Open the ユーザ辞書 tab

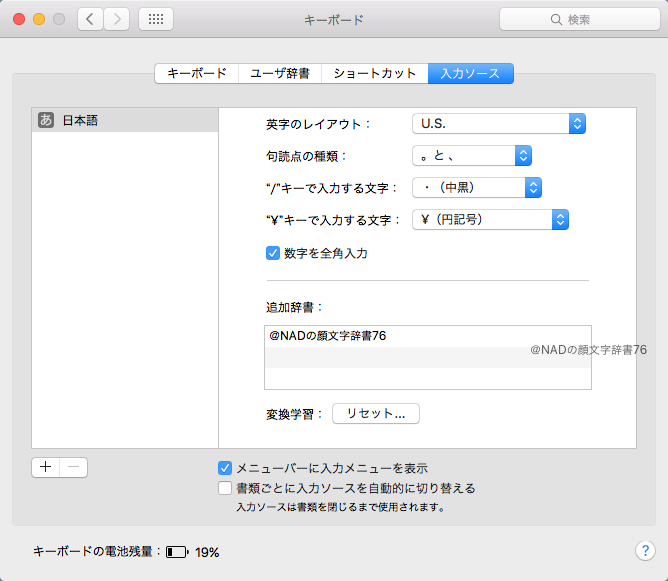[280, 73]
